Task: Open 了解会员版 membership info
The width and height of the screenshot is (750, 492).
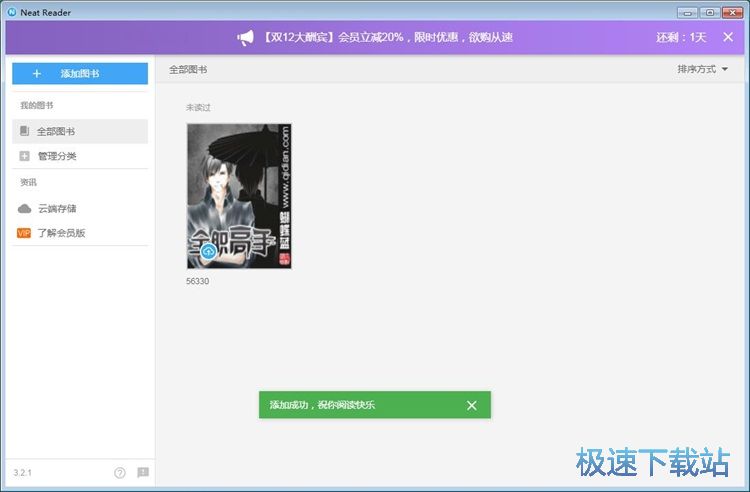Action: click(x=80, y=233)
